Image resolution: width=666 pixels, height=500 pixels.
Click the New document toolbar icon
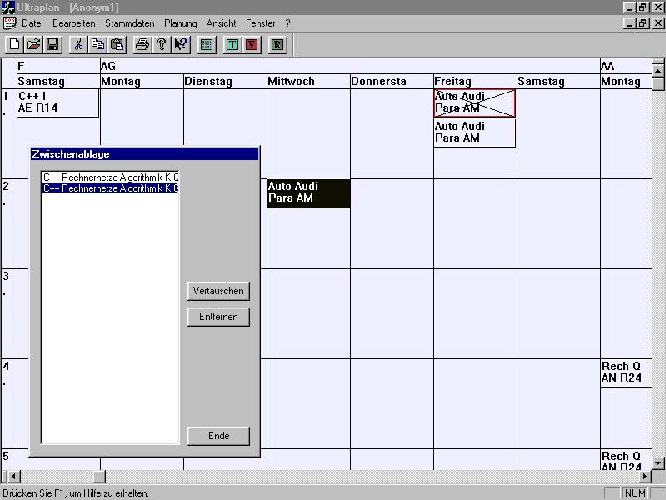pos(14,44)
